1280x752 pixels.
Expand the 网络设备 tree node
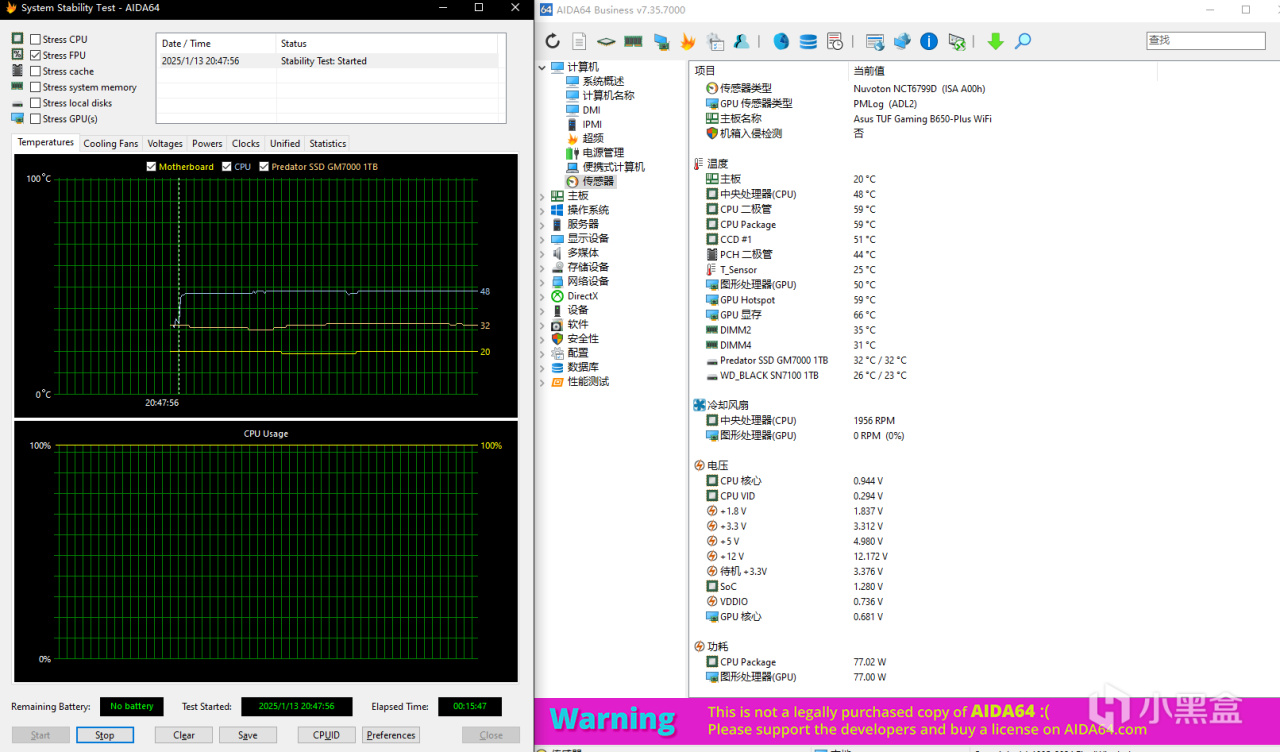coord(543,282)
